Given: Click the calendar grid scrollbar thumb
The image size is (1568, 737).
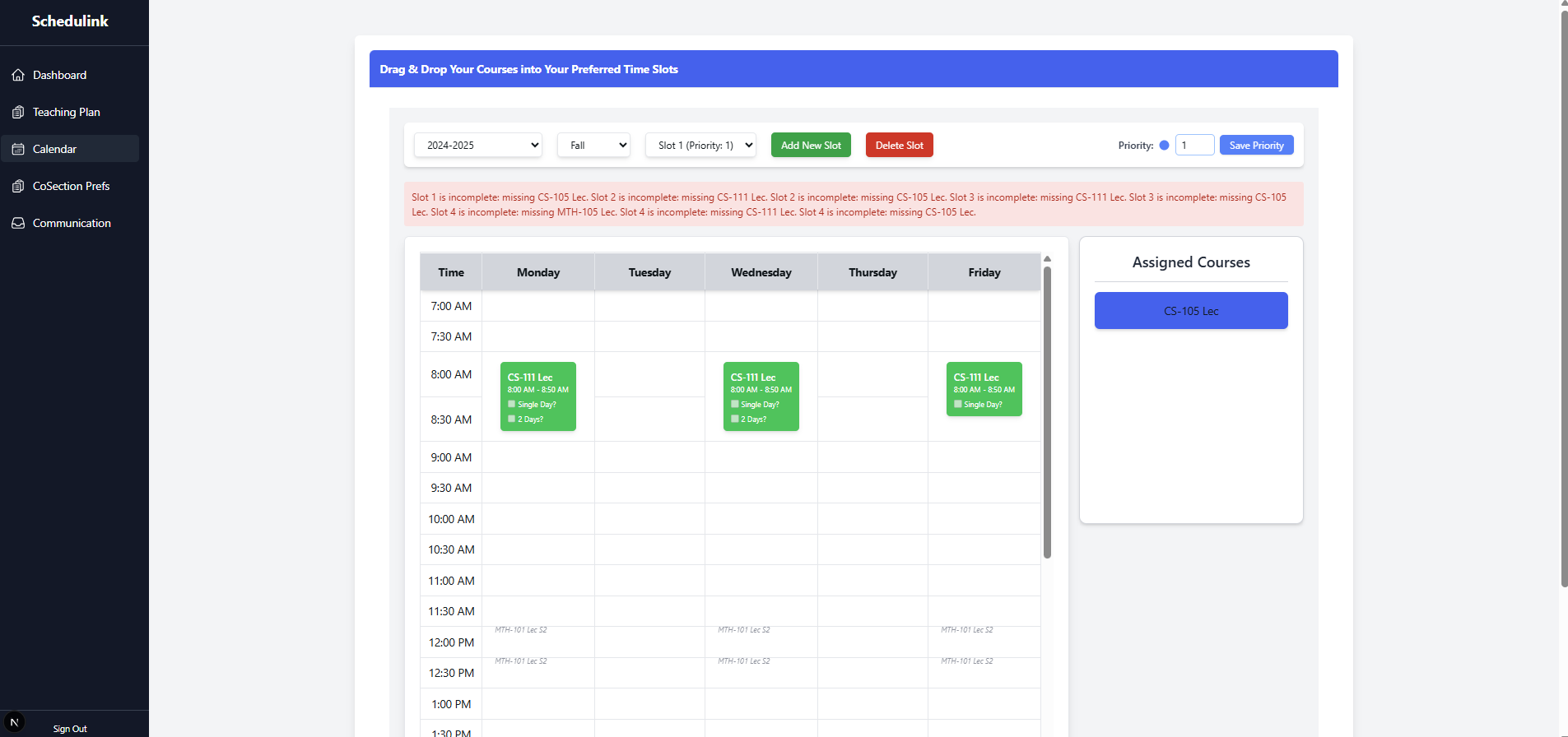Looking at the screenshot, I should pos(1047,411).
